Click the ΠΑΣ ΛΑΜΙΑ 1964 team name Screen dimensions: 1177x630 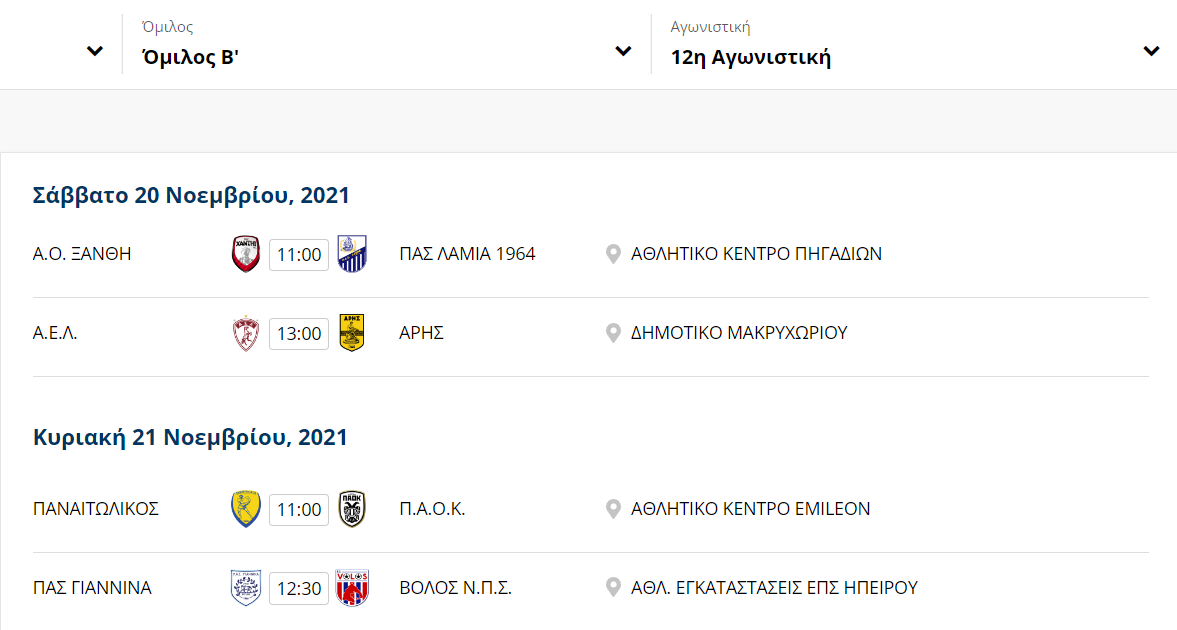[x=467, y=254]
